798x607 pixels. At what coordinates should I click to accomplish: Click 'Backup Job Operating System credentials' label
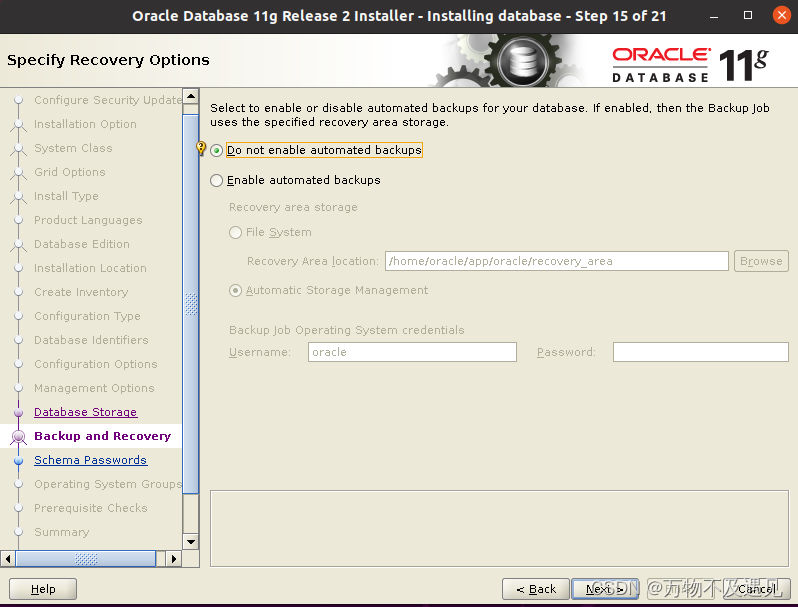(347, 330)
